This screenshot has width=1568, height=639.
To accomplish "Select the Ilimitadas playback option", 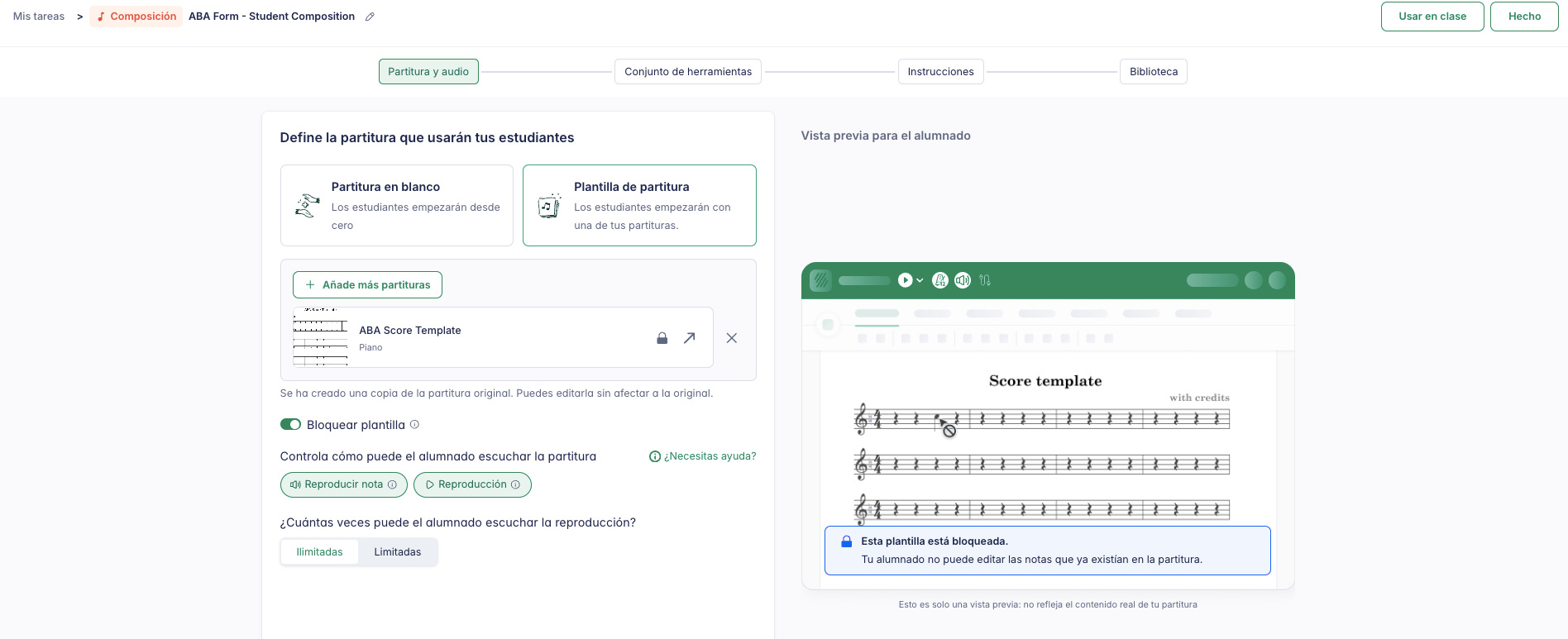I will coord(320,552).
